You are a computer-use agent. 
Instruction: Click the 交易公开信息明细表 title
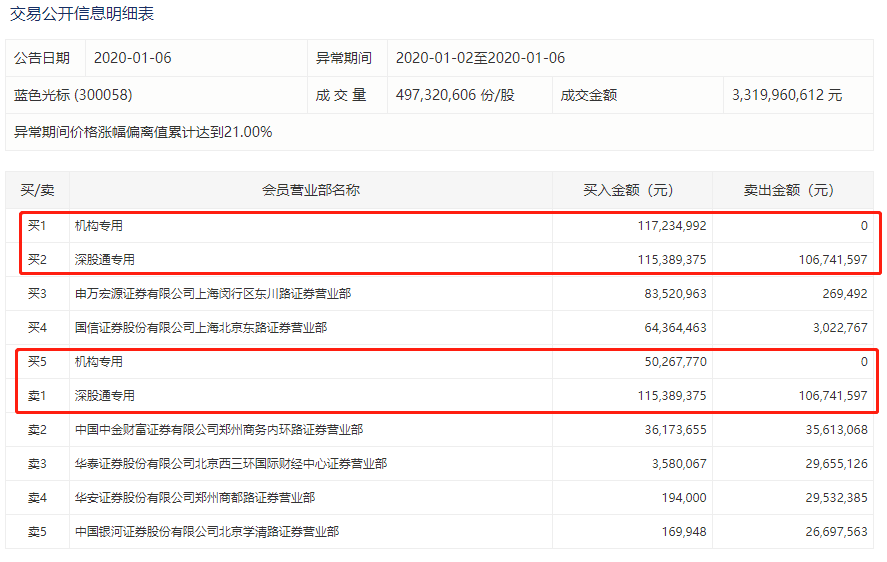pyautogui.click(x=82, y=14)
